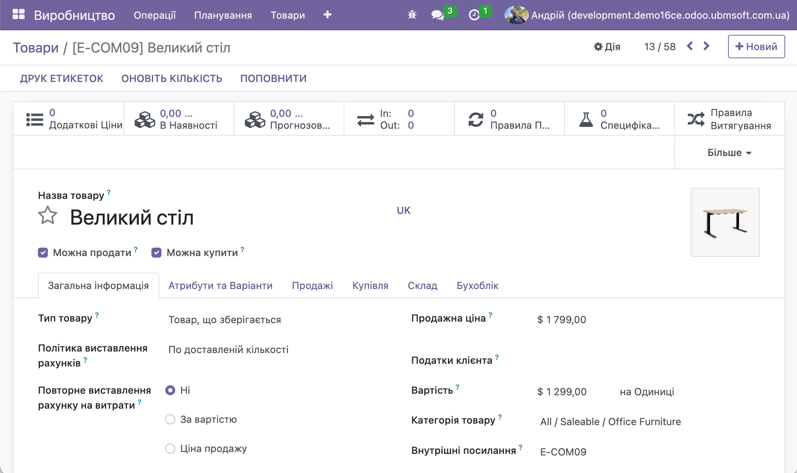
Task: Go to next record arrow
Action: [706, 46]
